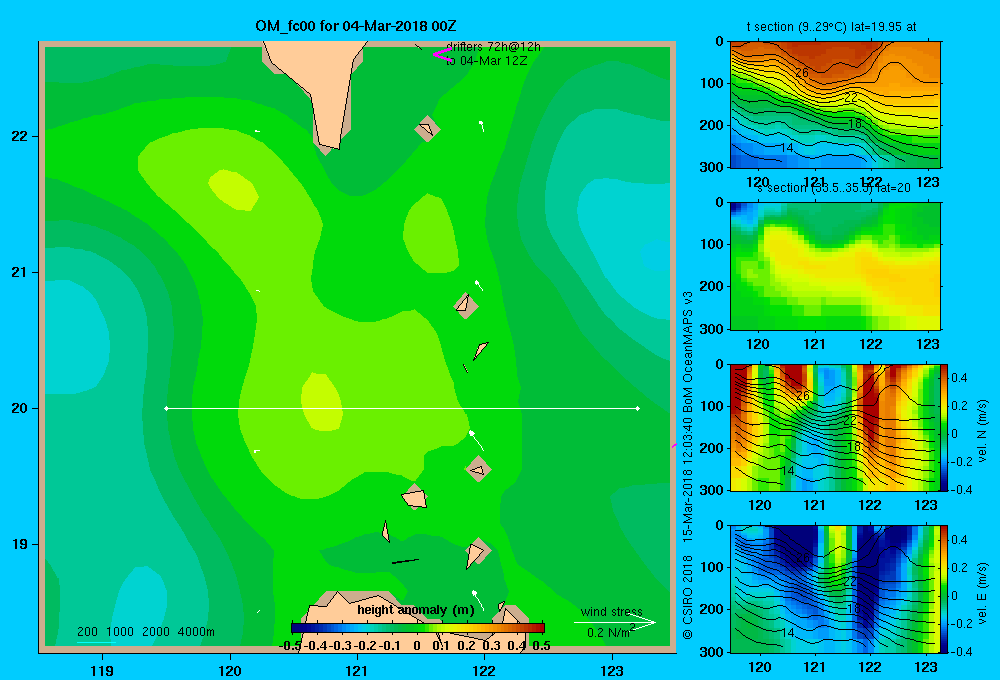The width and height of the screenshot is (1000, 680).
Task: Click the island marker near 19.5N 122E
Action: coord(478,469)
